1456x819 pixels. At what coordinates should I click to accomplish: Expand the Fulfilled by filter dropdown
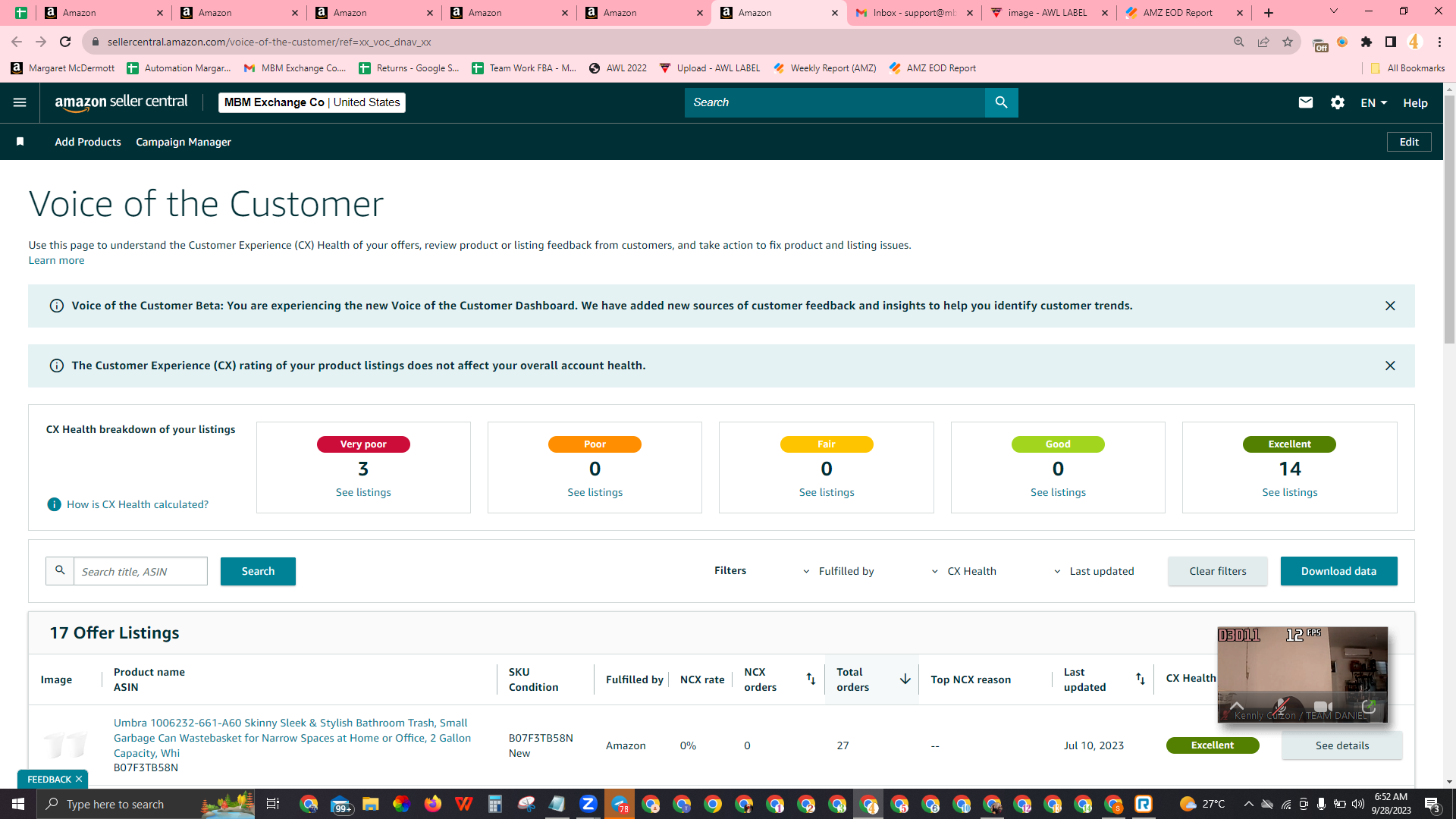tap(838, 571)
